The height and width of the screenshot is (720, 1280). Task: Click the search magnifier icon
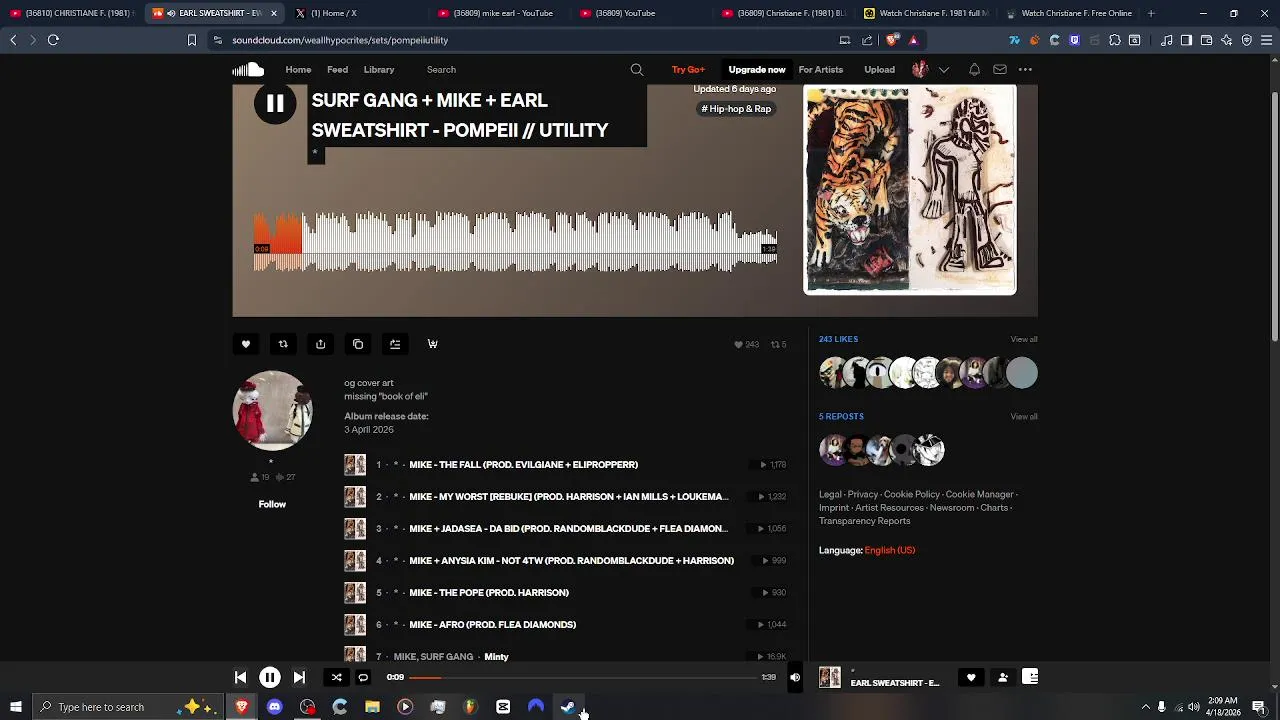coord(637,69)
